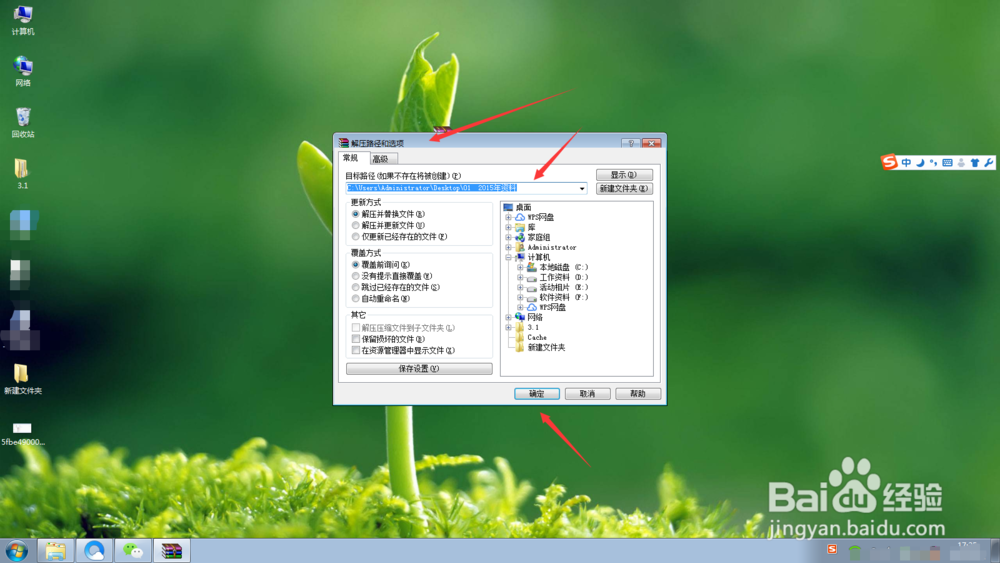
Task: Click the WinRAR taskbar icon
Action: pos(172,551)
